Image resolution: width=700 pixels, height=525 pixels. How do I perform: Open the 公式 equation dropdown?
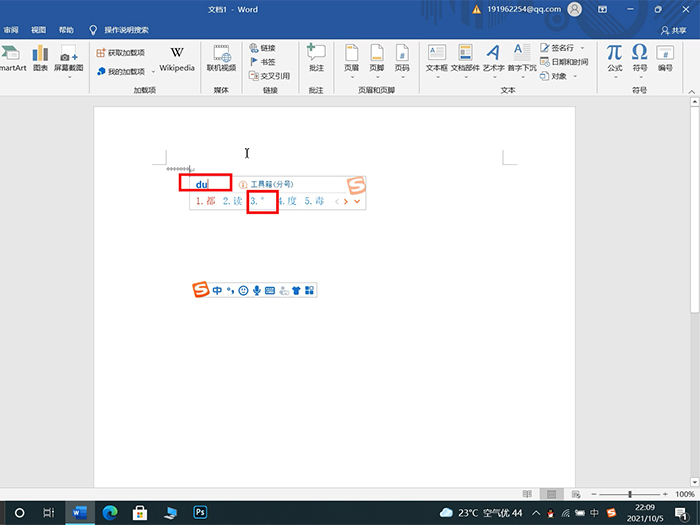pyautogui.click(x=615, y=77)
